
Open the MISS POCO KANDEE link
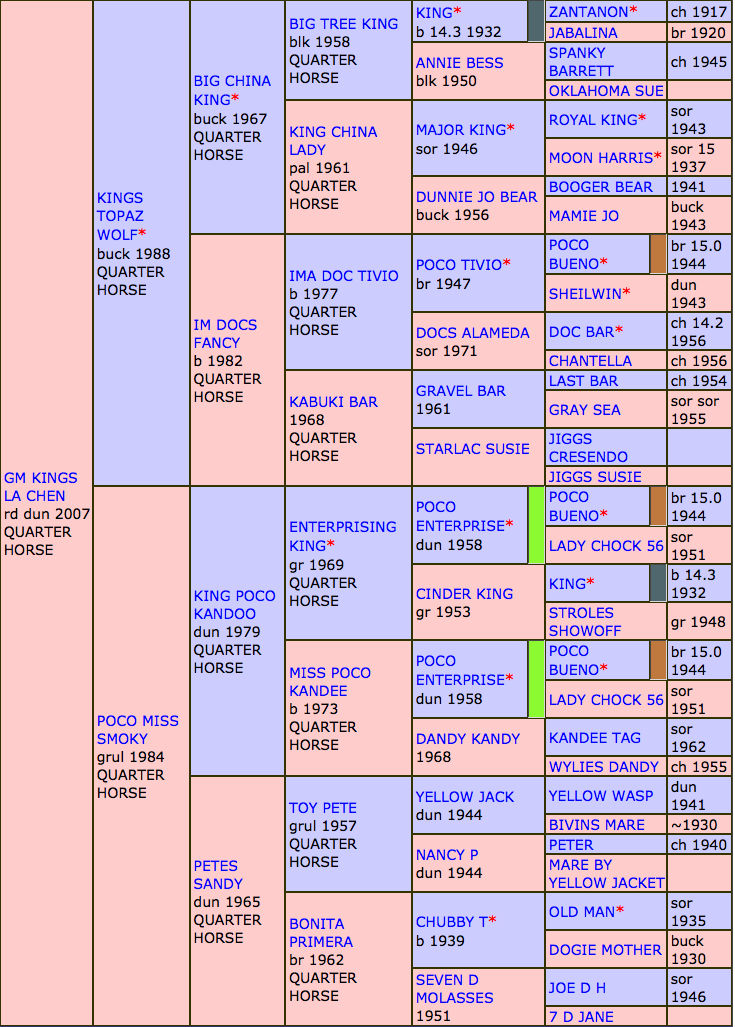(x=329, y=682)
